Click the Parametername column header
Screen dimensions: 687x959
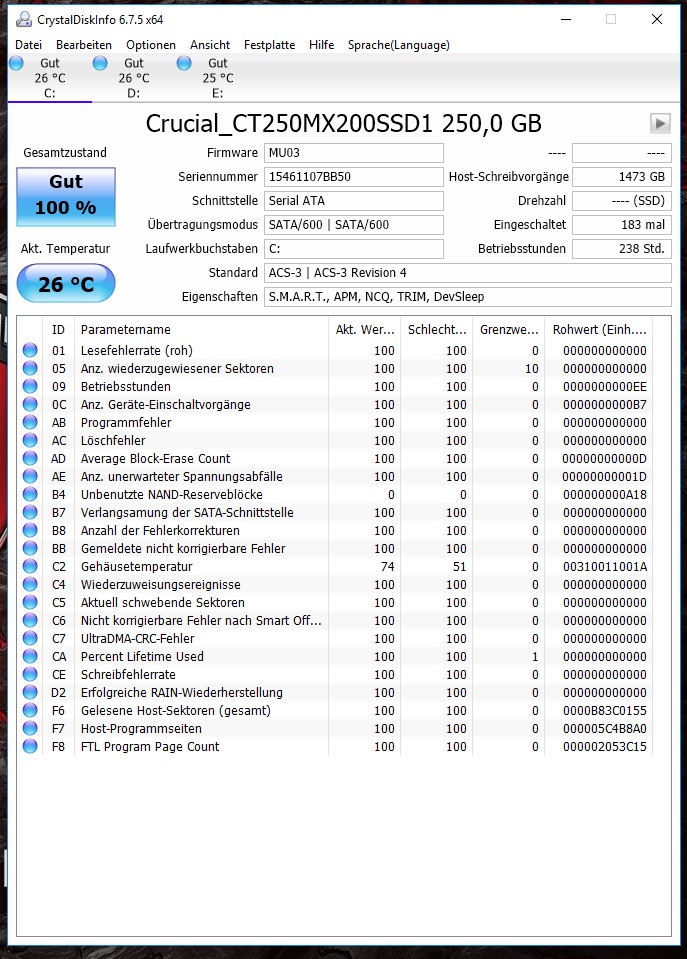click(201, 330)
